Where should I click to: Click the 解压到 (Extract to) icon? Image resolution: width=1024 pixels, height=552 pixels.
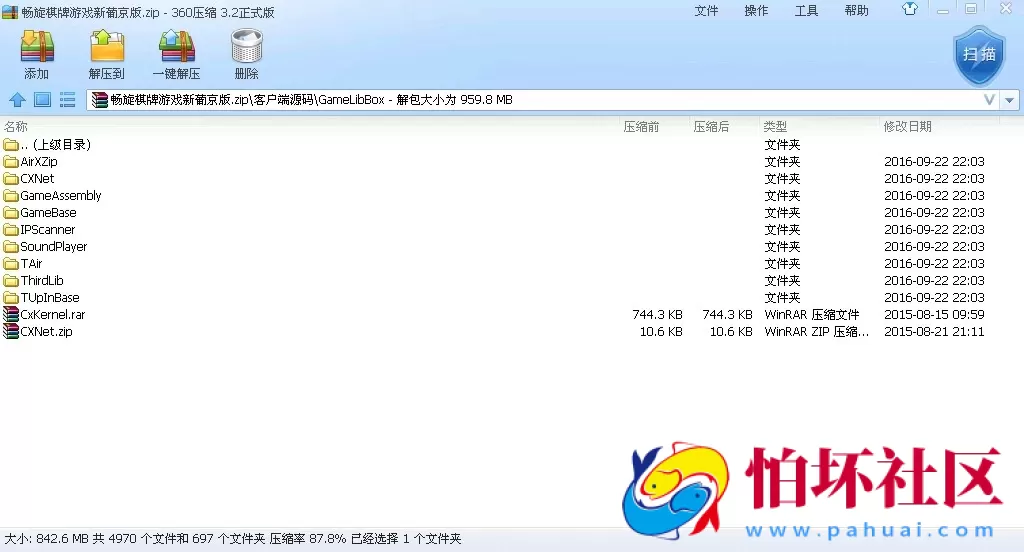point(106,47)
